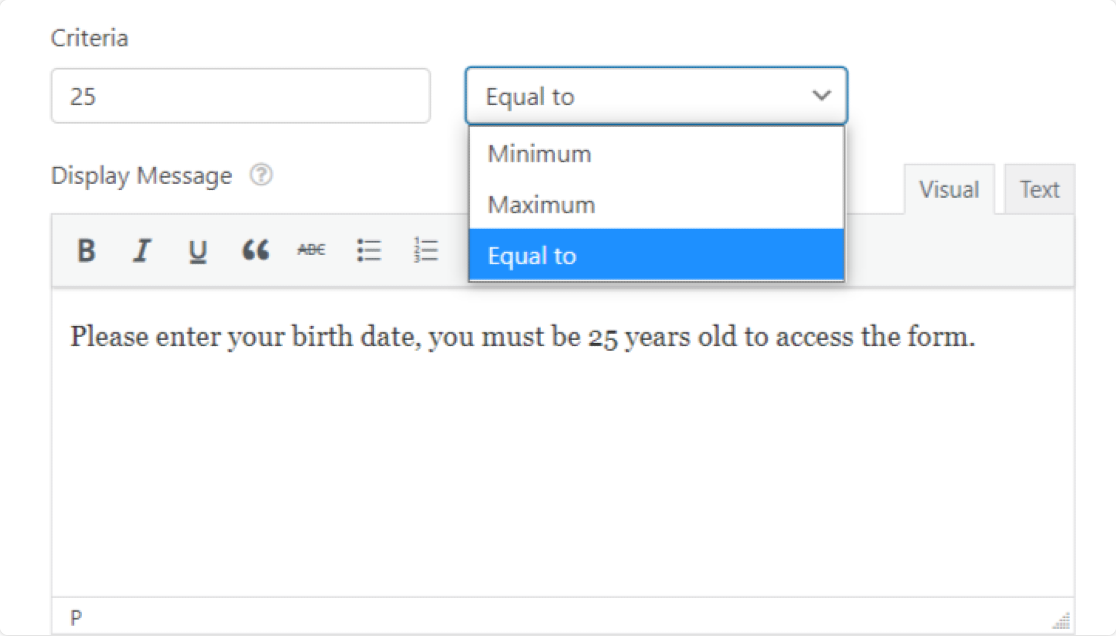The image size is (1116, 636).
Task: Switch to the Visual editor tab
Action: (949, 189)
